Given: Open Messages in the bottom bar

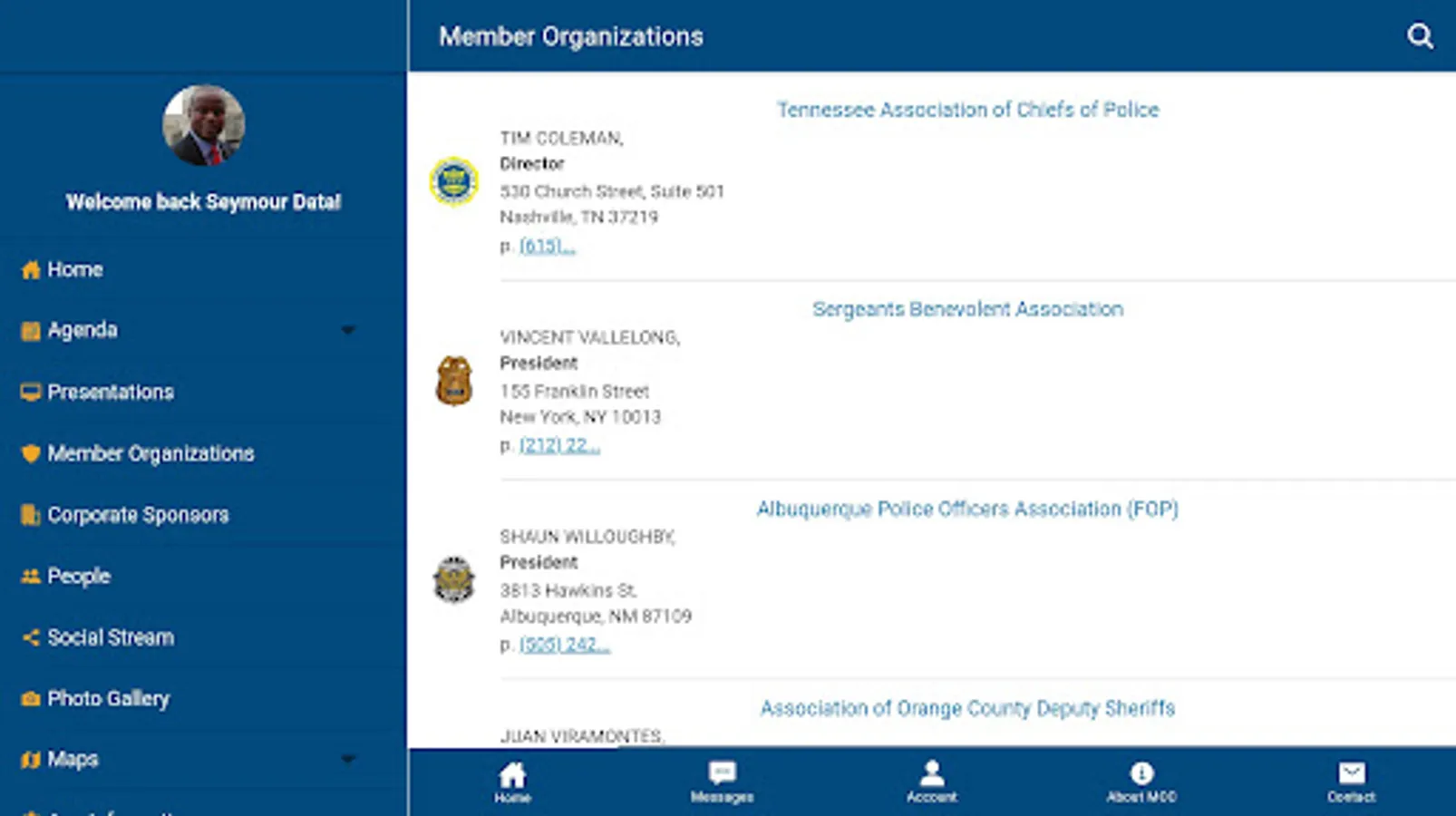Looking at the screenshot, I should pos(722,782).
